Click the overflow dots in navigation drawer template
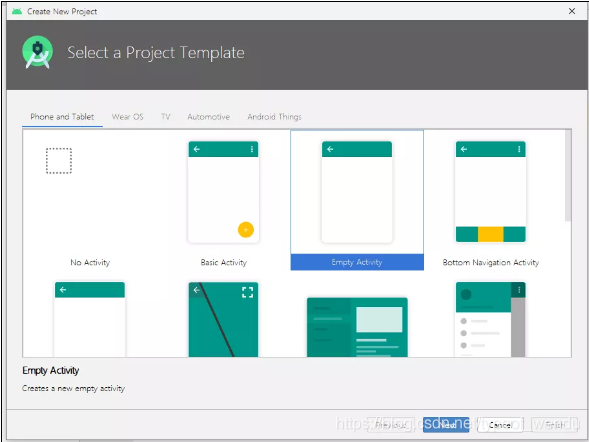Viewport: 589px width, 442px height. click(519, 290)
